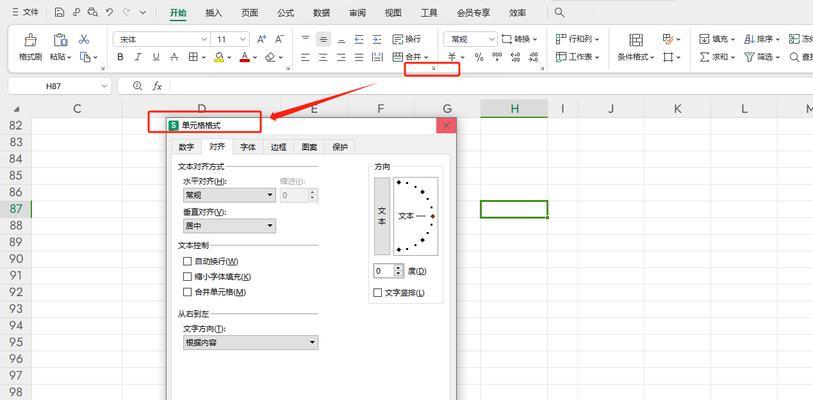Viewport: 813px width, 400px height.
Task: Open the font name dropdown 宋体
Action: (204, 39)
